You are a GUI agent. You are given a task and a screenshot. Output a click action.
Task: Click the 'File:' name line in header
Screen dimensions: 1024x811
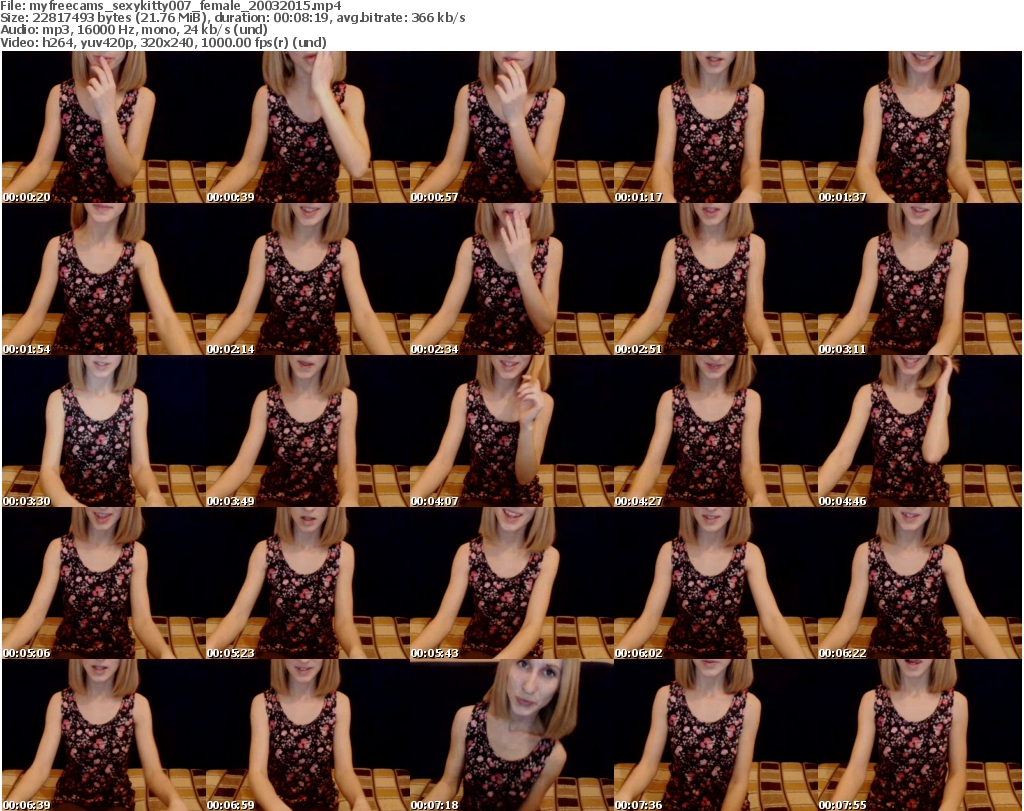click(170, 6)
